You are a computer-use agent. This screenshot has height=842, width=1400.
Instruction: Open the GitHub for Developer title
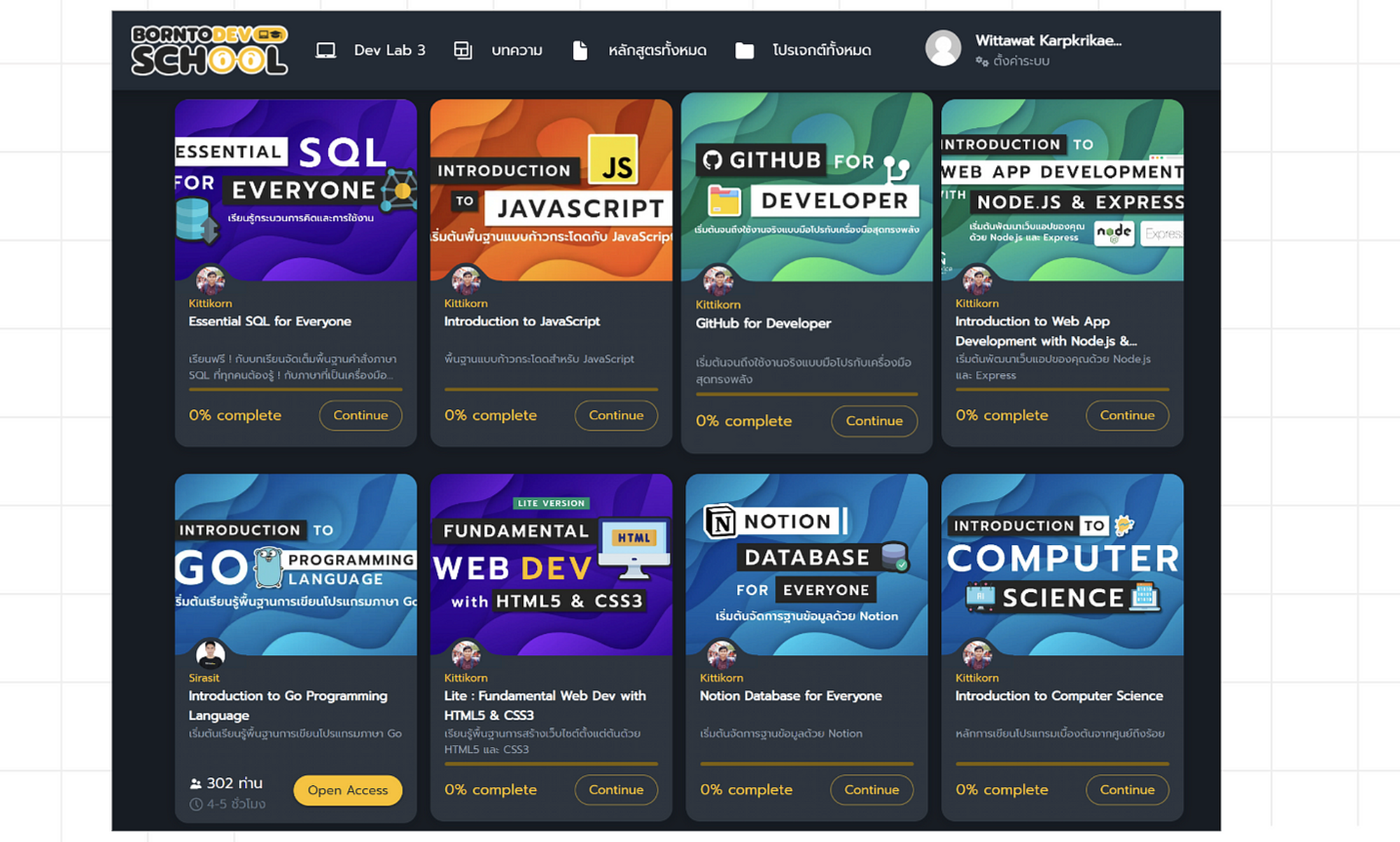click(x=763, y=323)
